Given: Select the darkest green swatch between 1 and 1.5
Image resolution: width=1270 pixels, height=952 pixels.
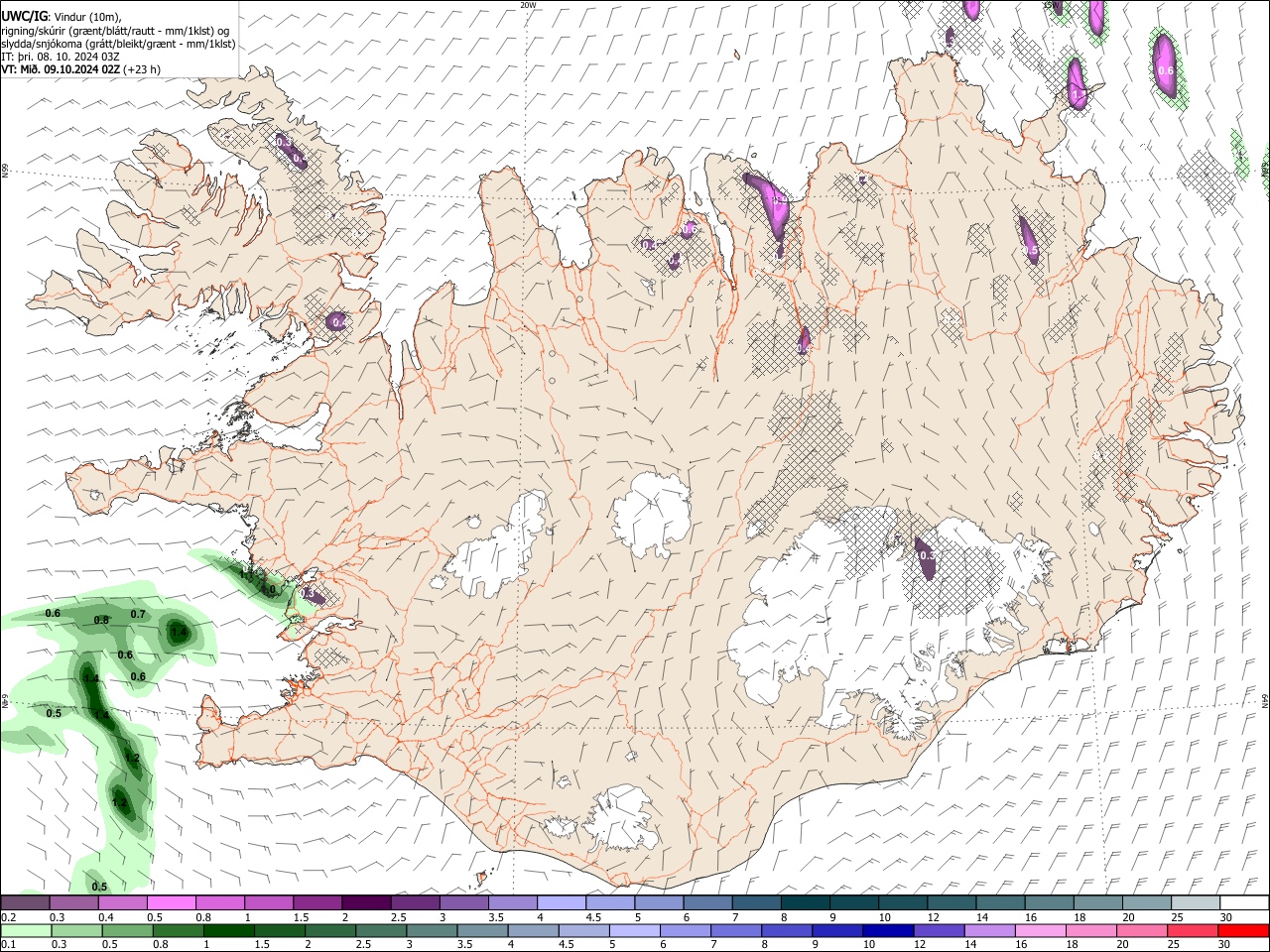Looking at the screenshot, I should [228, 930].
